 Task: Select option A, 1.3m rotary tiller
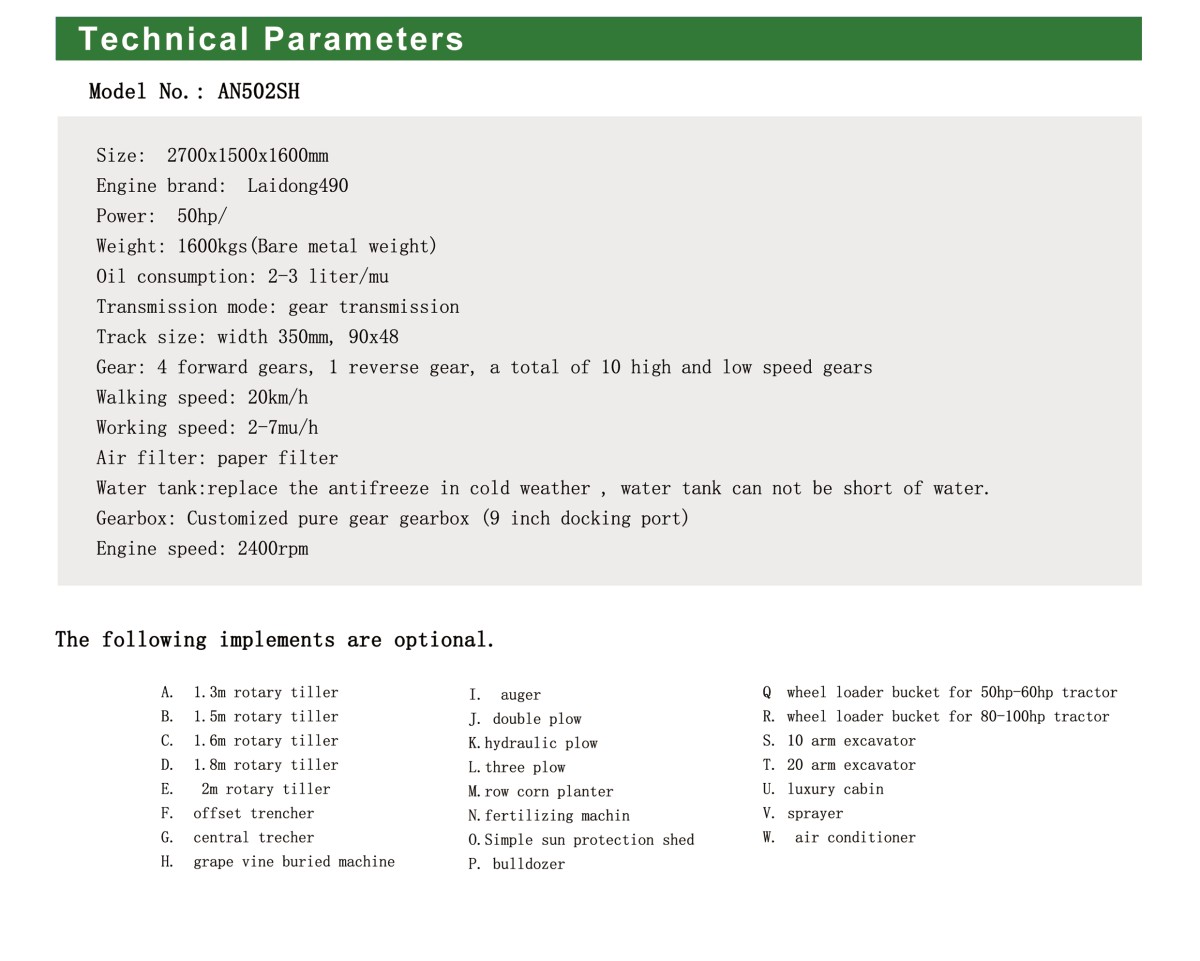[x=265, y=693]
